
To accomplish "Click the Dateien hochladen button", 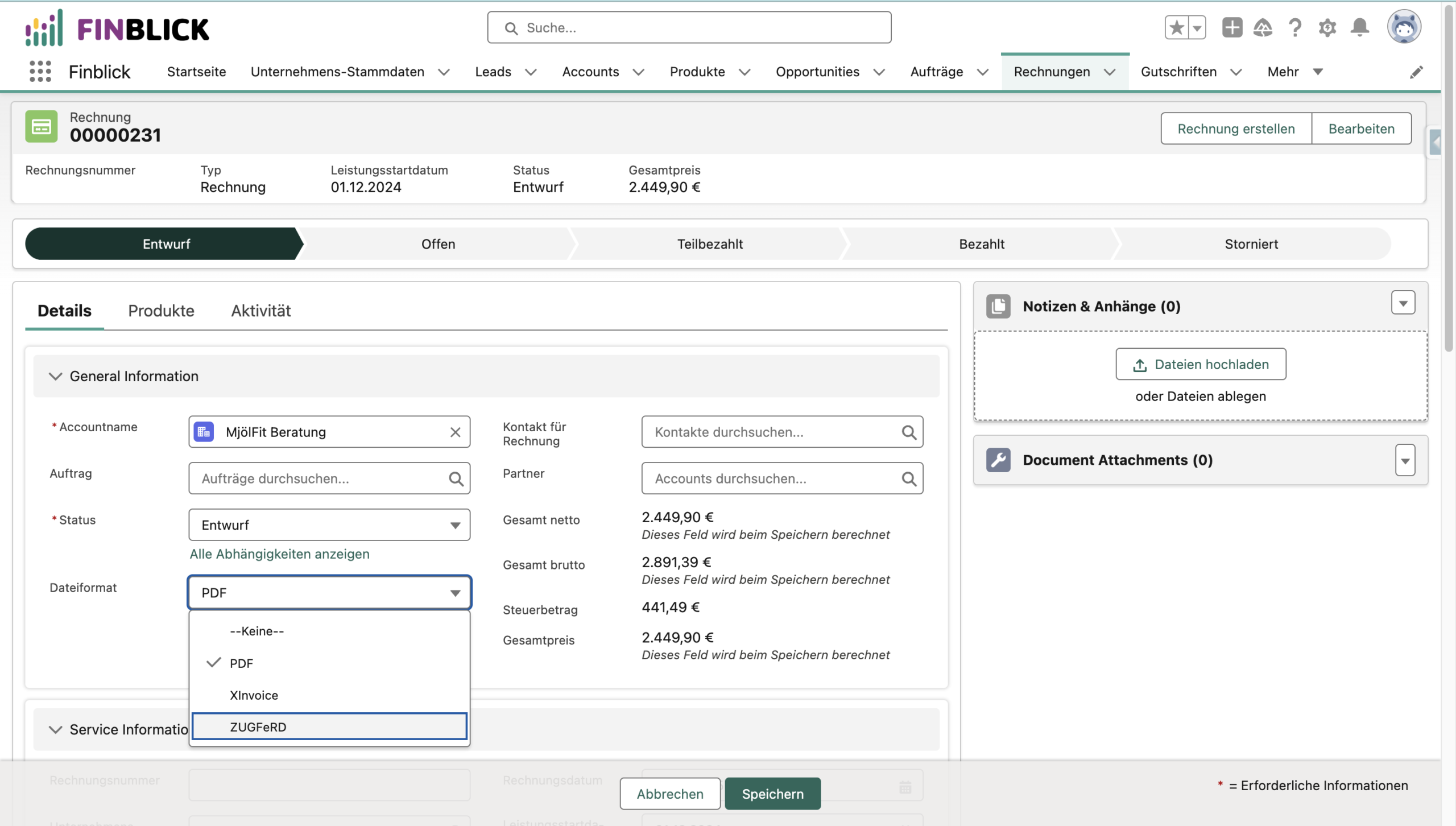I will [1201, 364].
